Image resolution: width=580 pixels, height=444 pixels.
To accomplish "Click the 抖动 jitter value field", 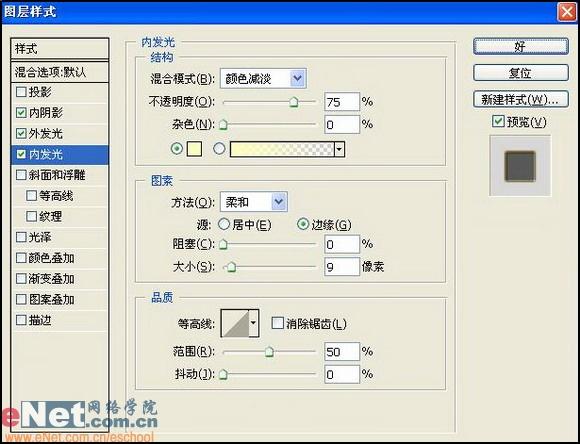I will (x=342, y=374).
